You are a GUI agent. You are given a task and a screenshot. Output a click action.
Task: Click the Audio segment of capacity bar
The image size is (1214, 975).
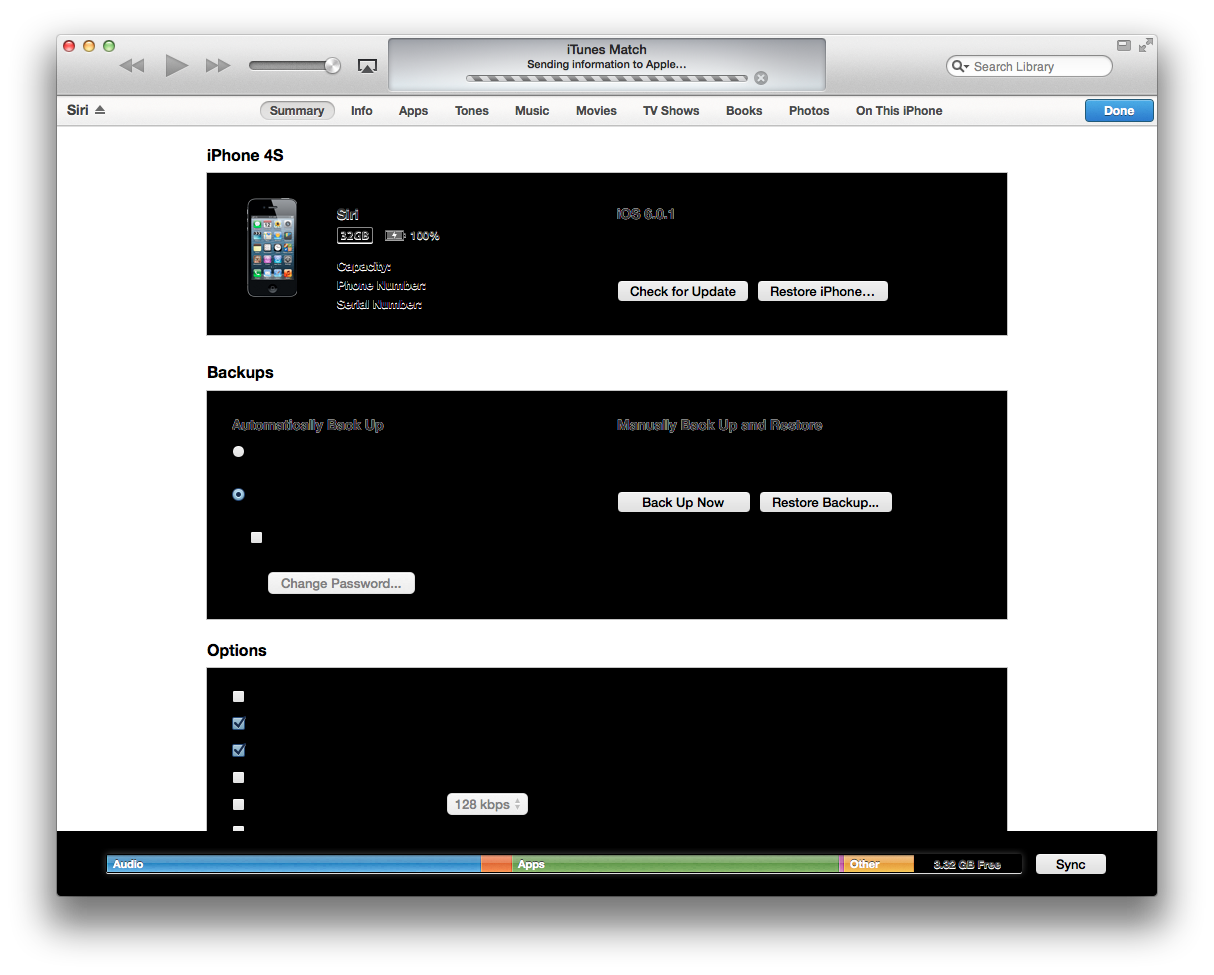(294, 864)
